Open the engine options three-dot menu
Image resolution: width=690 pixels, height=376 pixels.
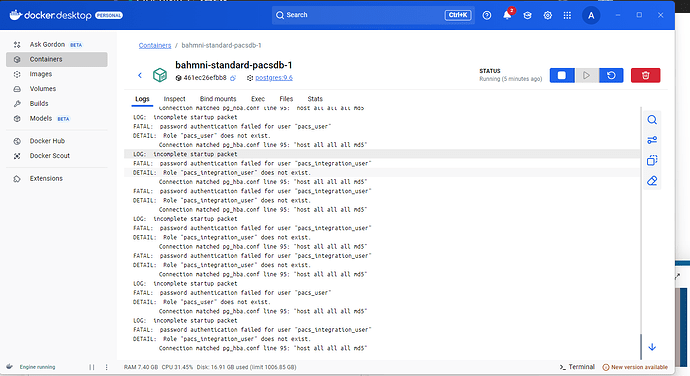106,367
